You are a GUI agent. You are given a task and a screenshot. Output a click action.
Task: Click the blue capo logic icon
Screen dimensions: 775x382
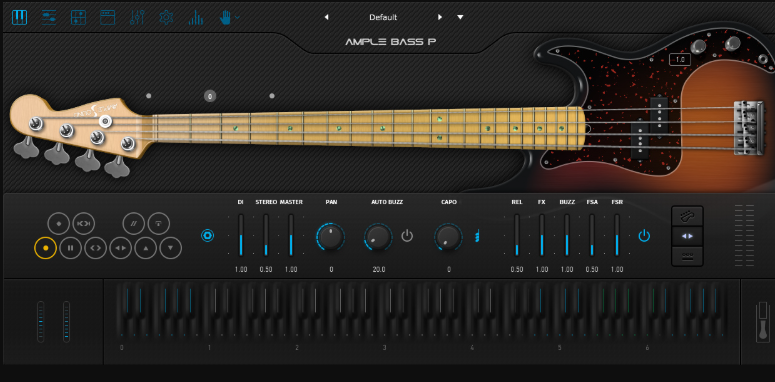coord(477,236)
